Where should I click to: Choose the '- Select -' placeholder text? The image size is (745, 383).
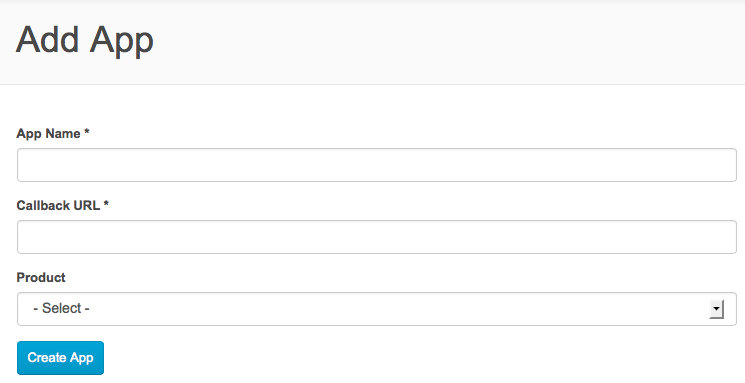[61, 308]
